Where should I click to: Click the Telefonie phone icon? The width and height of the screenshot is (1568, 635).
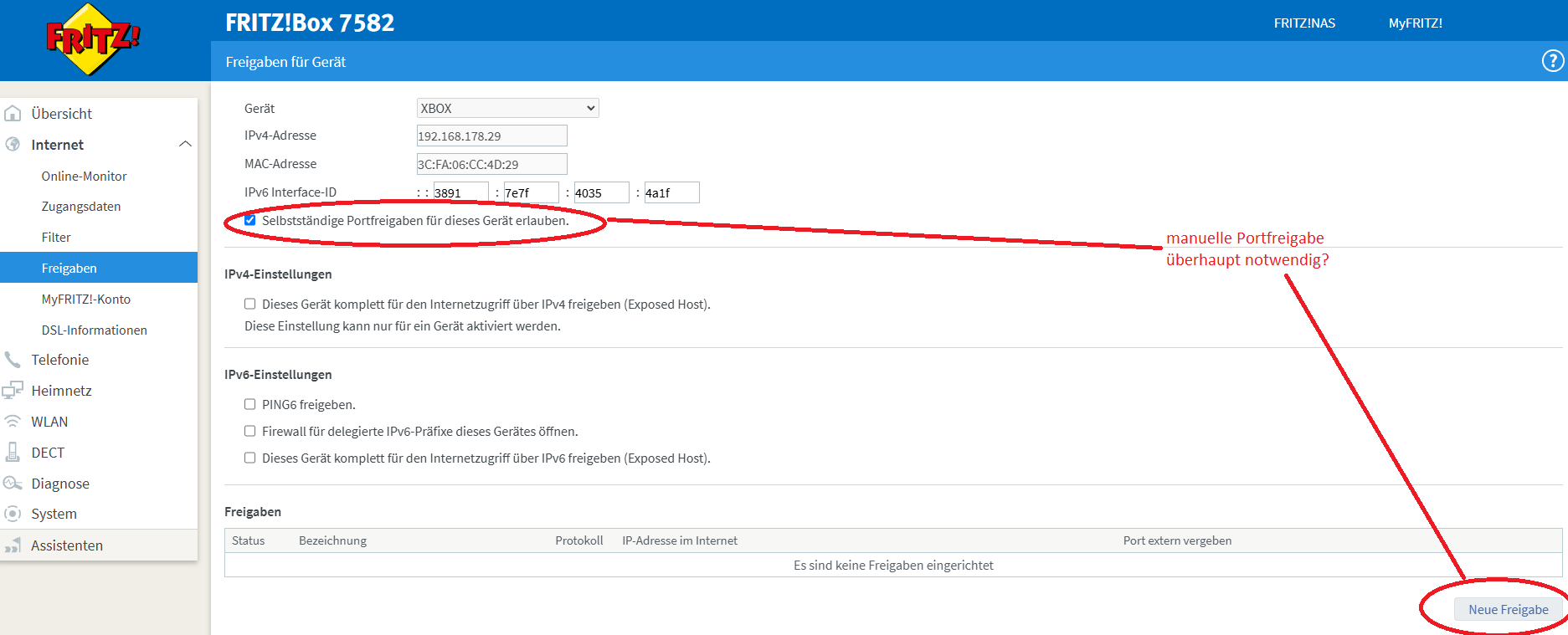click(x=13, y=360)
